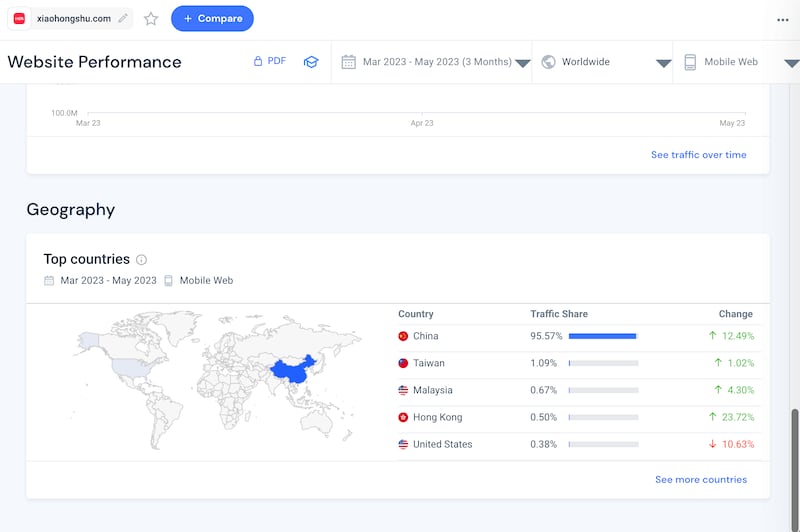Click the star favorite icon

(151, 18)
